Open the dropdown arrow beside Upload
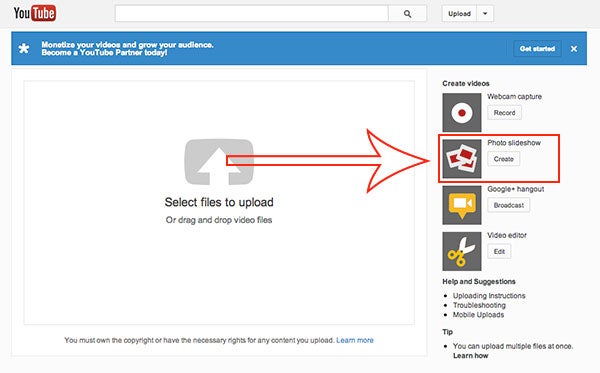Image resolution: width=600 pixels, height=373 pixels. 485,14
